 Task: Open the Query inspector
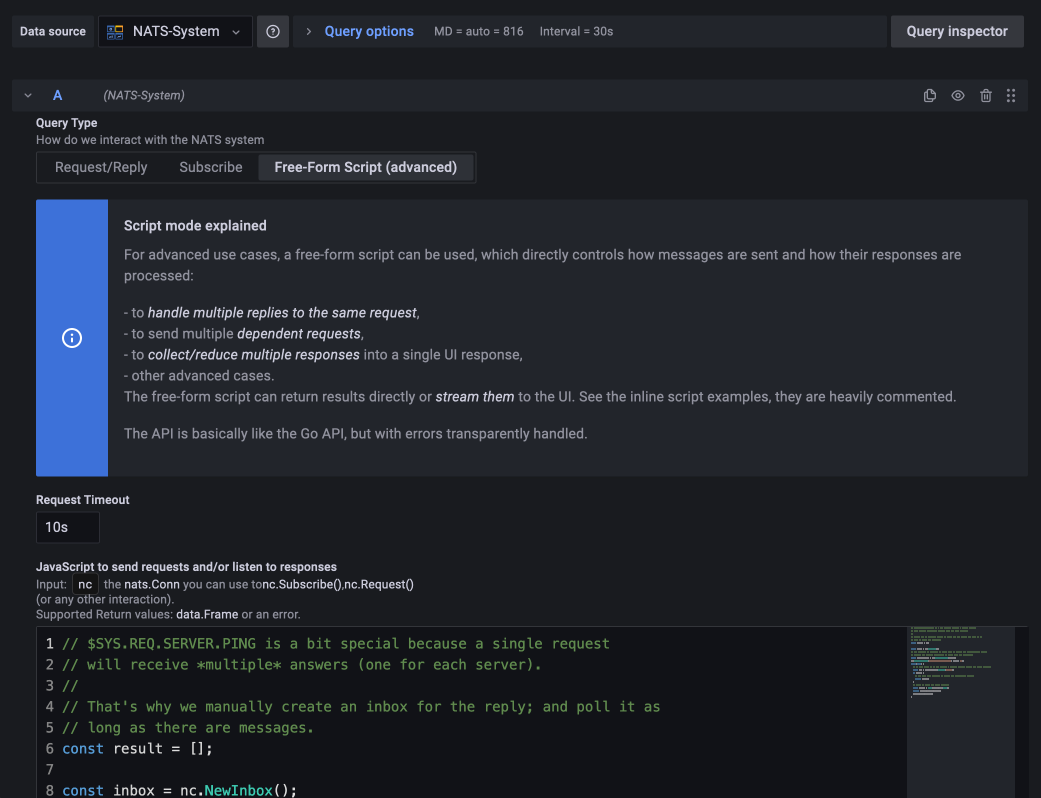coord(957,31)
